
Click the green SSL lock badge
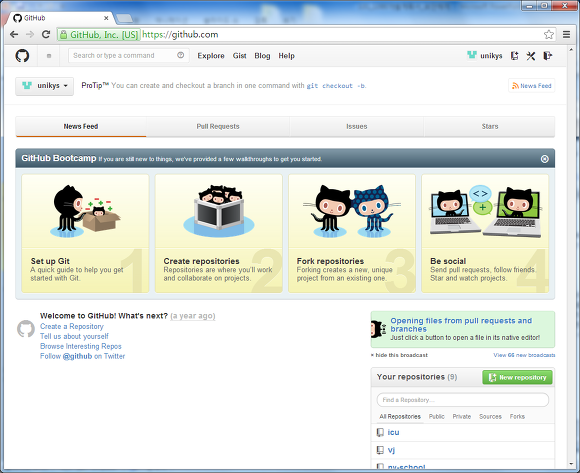(x=99, y=35)
